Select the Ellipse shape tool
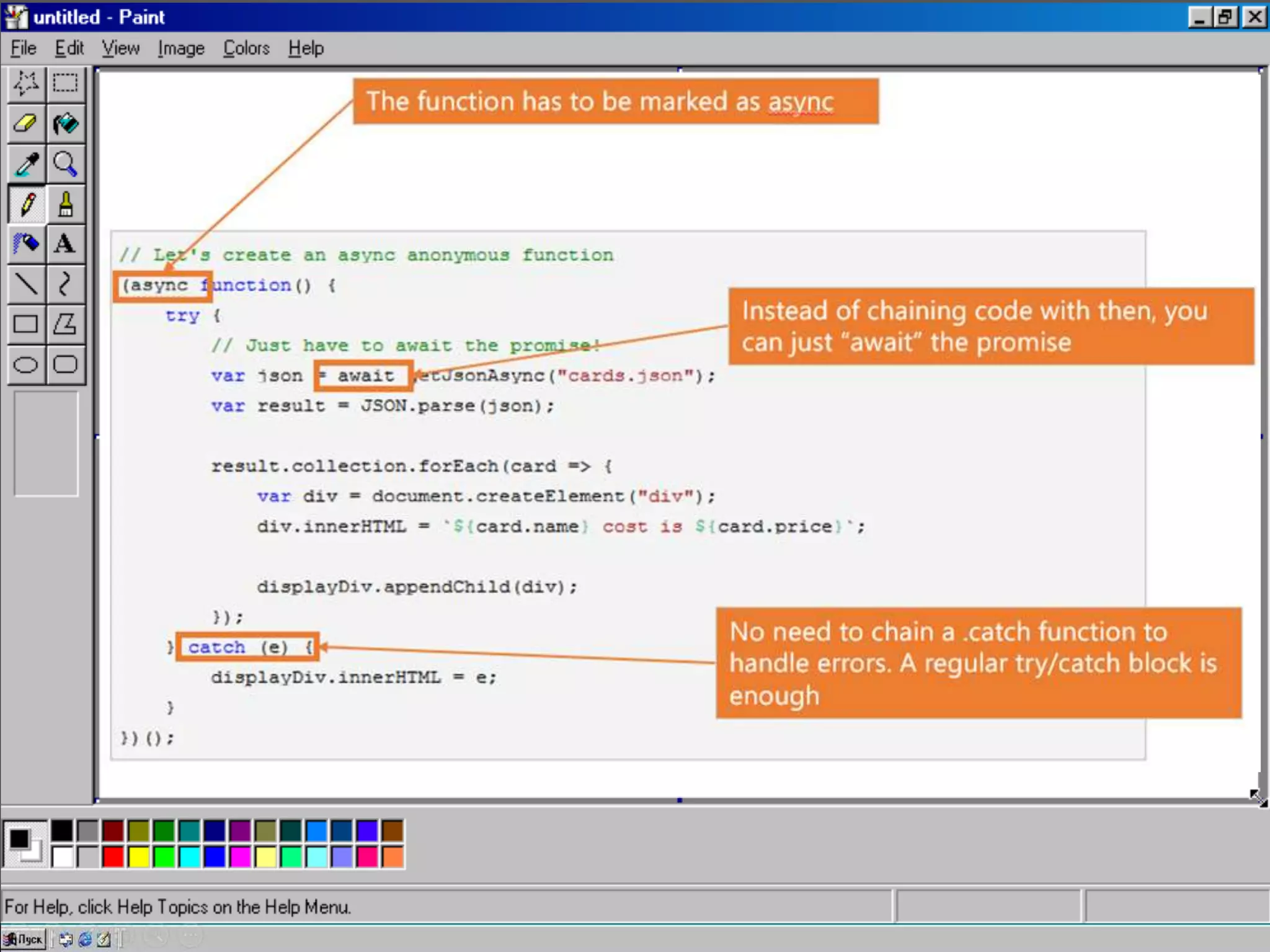This screenshot has height=952, width=1270. pyautogui.click(x=26, y=364)
